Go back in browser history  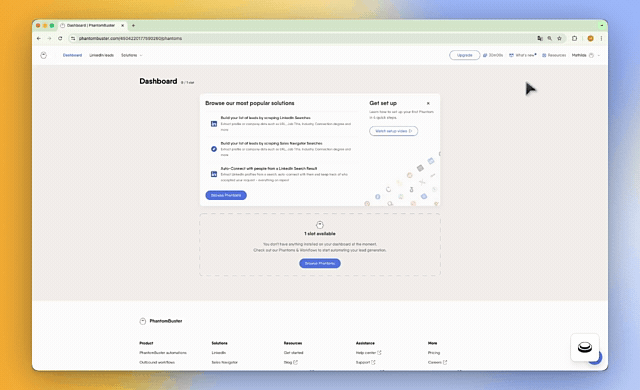39,38
